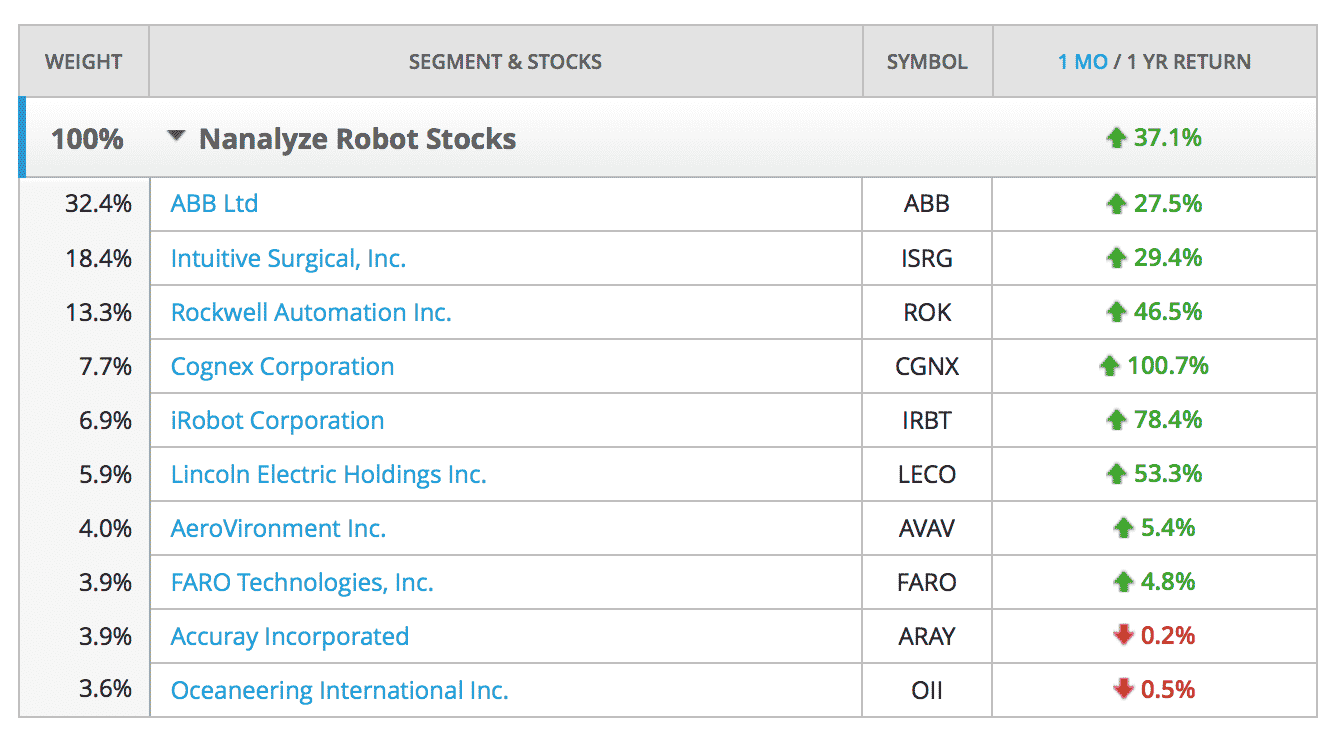
Task: Open Lincoln Electric Holdings Inc. link
Action: pyautogui.click(x=328, y=474)
